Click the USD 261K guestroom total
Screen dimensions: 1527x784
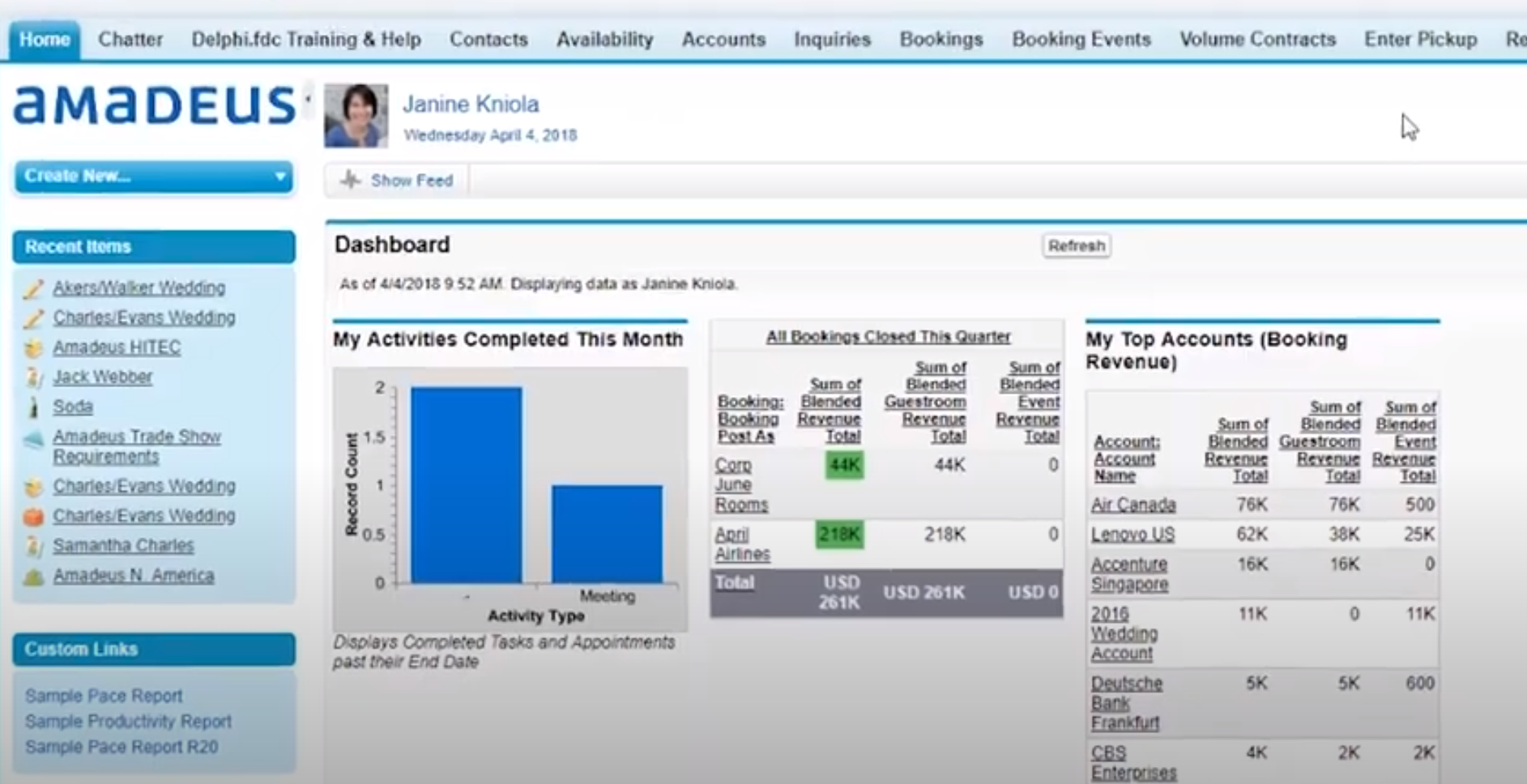(x=923, y=592)
